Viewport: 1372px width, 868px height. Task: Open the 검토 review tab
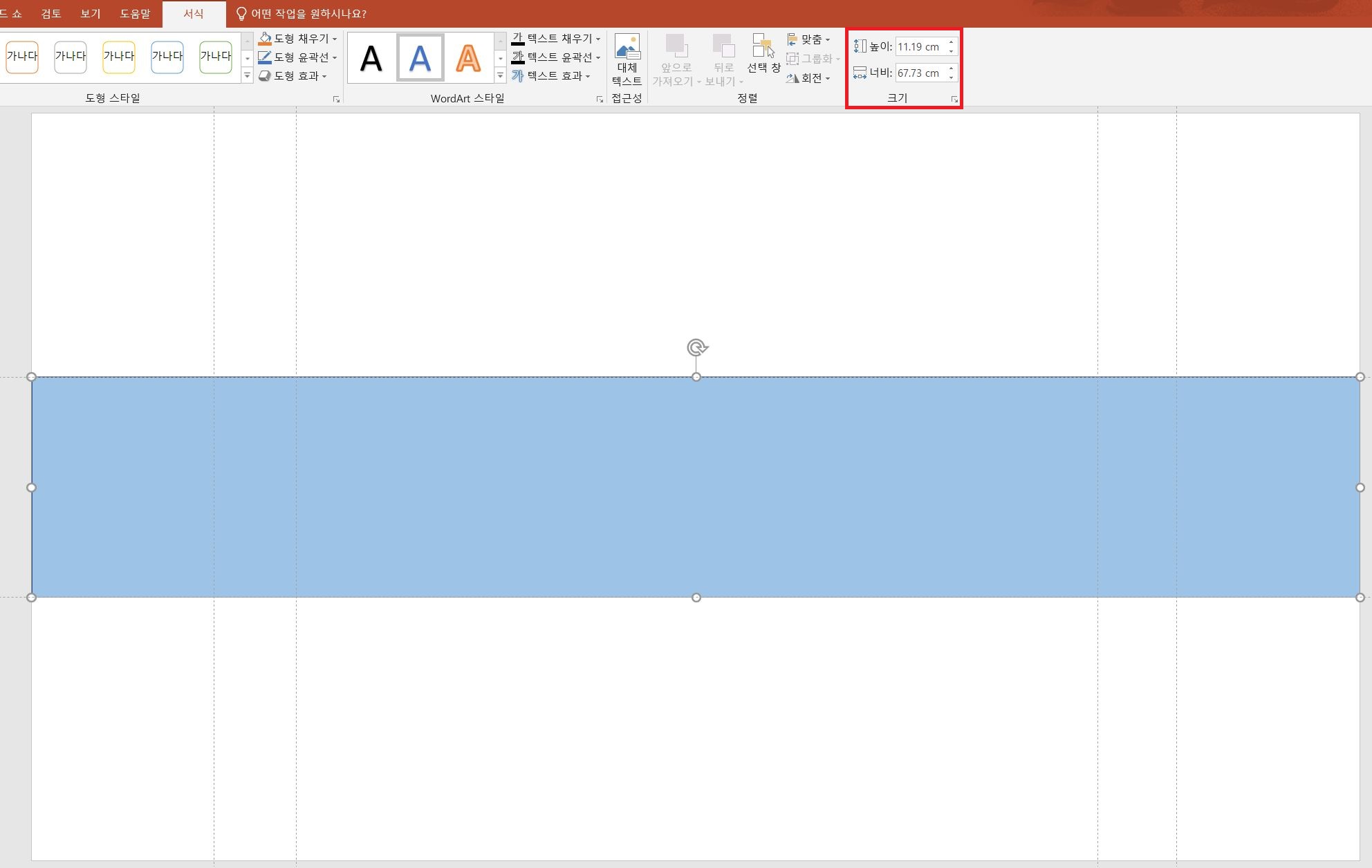coord(50,14)
